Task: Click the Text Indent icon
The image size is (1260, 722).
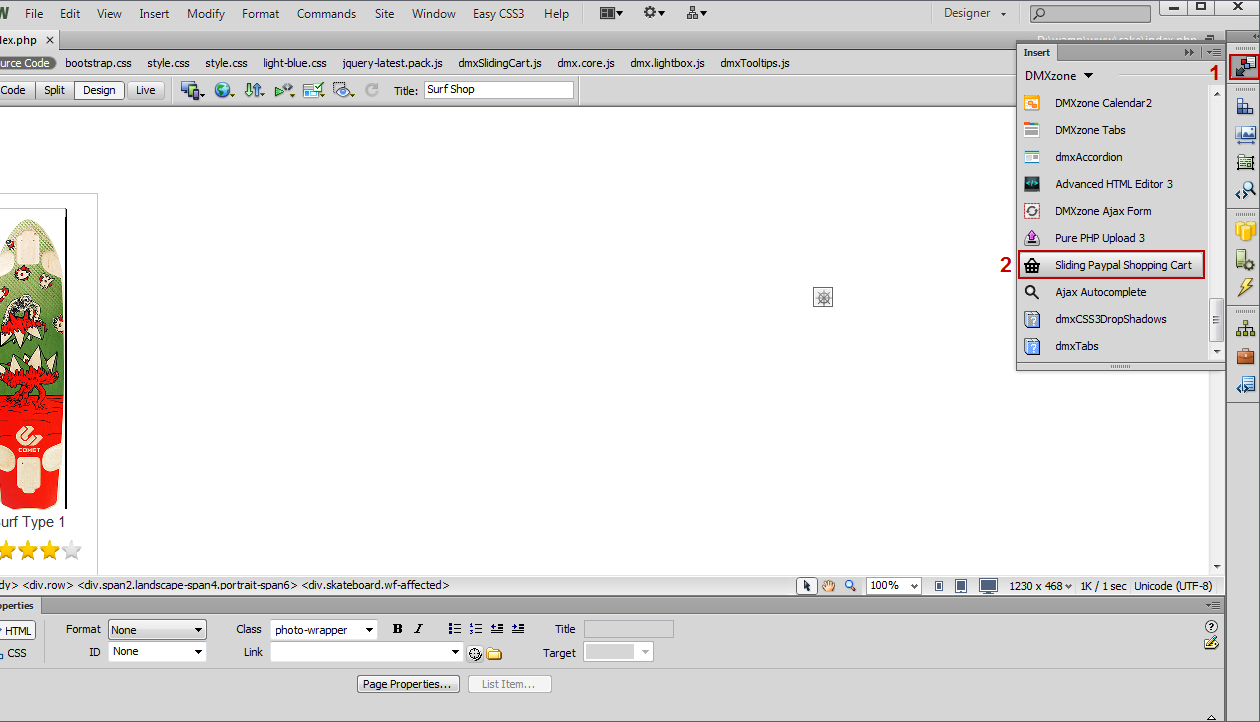Action: [518, 629]
